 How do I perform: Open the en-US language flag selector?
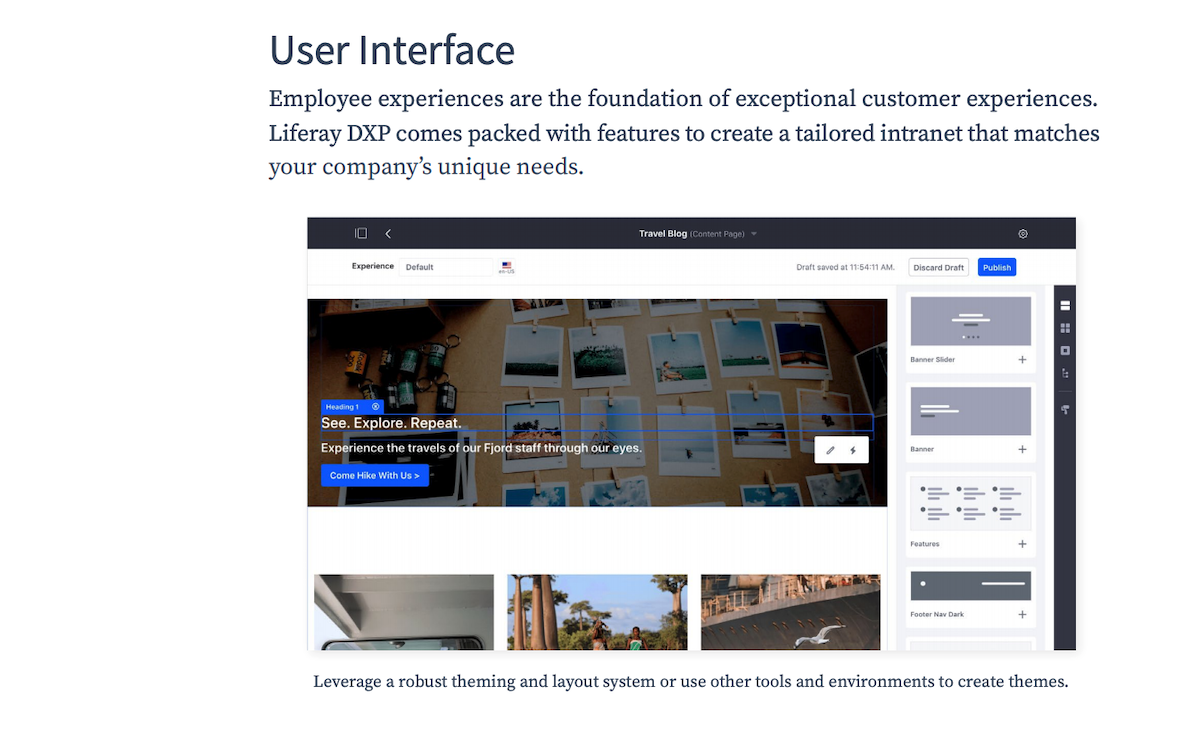507,267
